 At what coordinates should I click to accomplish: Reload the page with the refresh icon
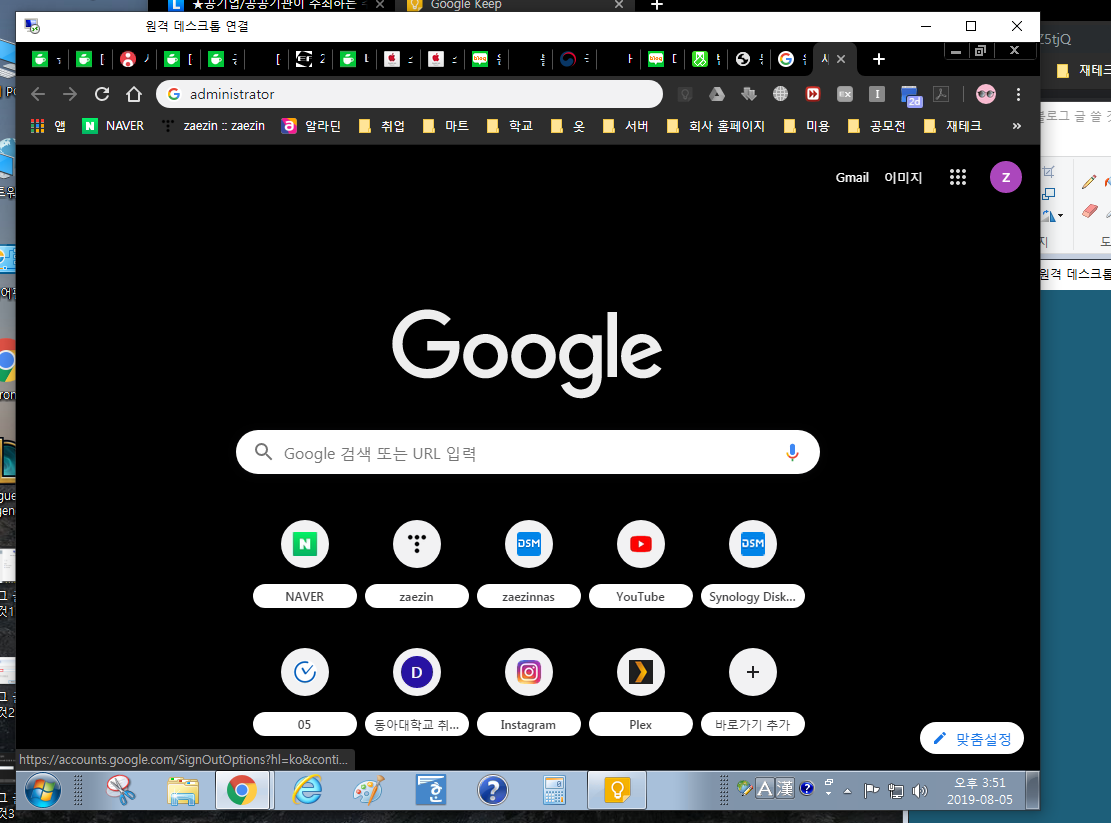(x=102, y=94)
